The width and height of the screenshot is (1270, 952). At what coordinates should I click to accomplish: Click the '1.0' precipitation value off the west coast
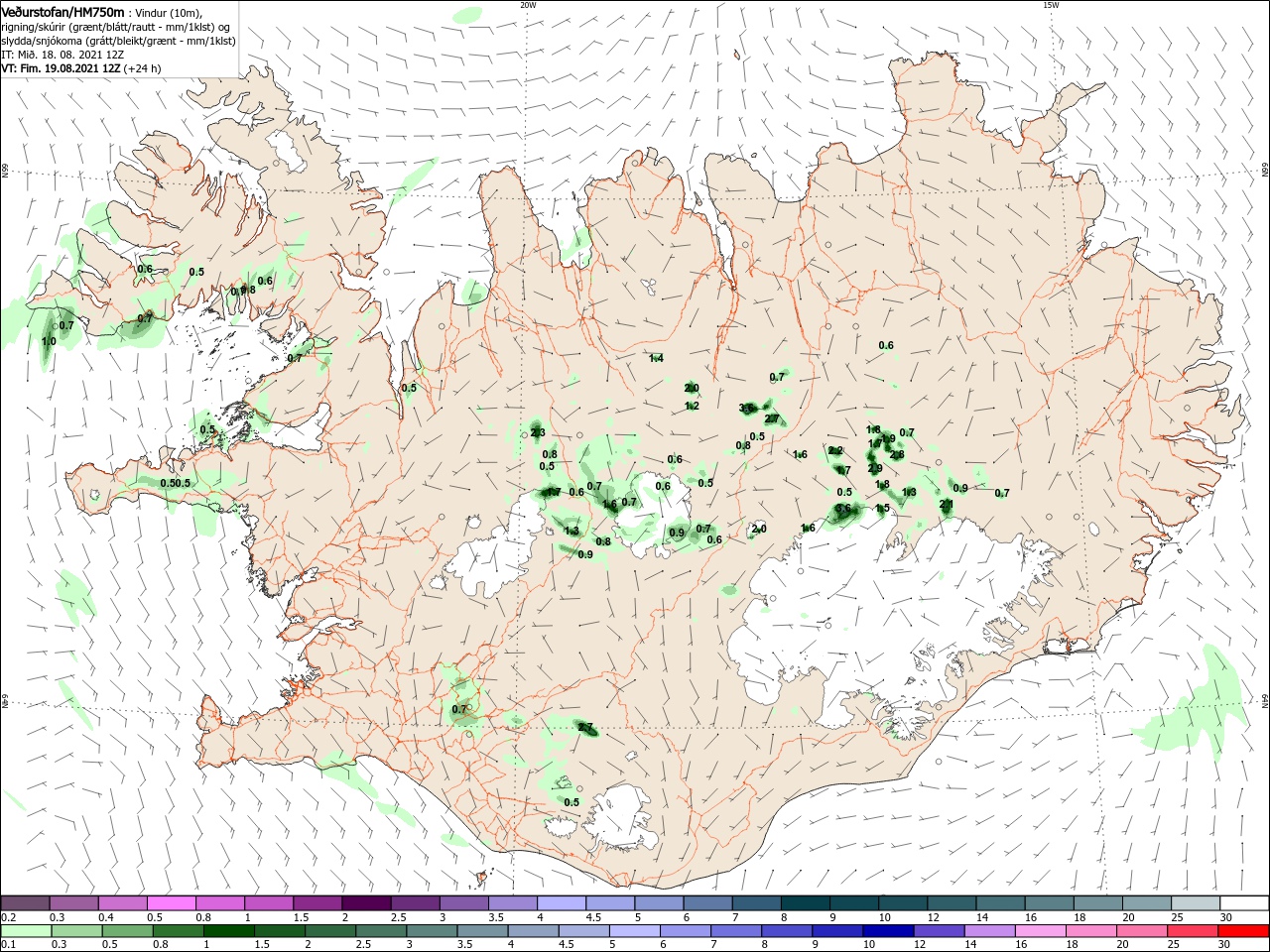[50, 341]
